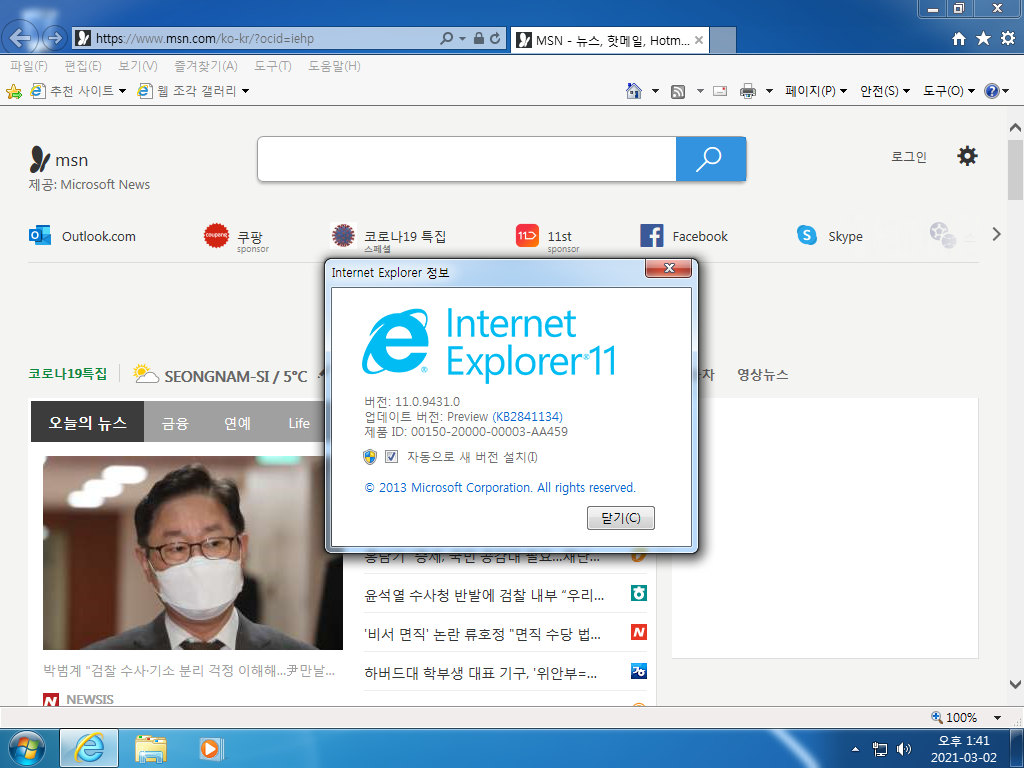Click the search magnifier in the address bar

click(447, 39)
